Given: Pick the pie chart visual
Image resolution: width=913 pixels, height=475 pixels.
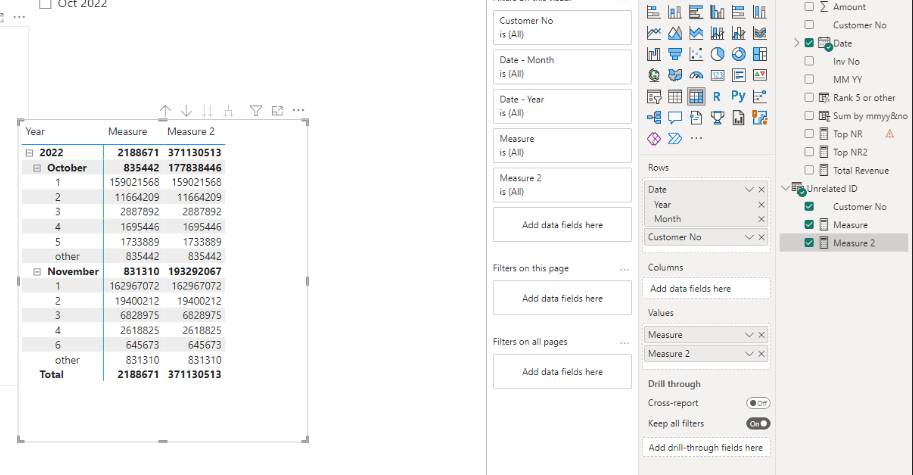Looking at the screenshot, I should pos(717,54).
